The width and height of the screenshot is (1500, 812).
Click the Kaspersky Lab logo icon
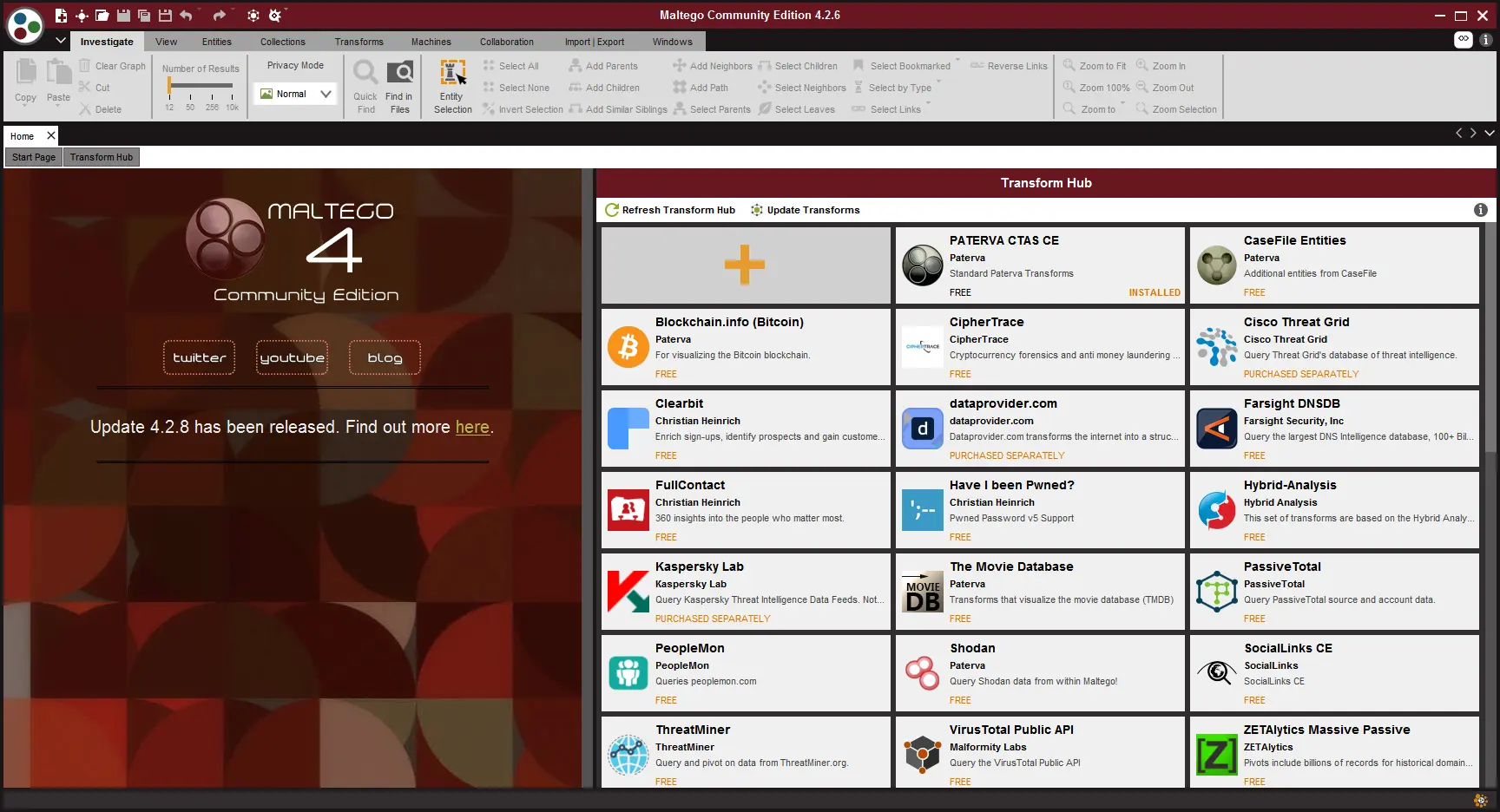[628, 592]
